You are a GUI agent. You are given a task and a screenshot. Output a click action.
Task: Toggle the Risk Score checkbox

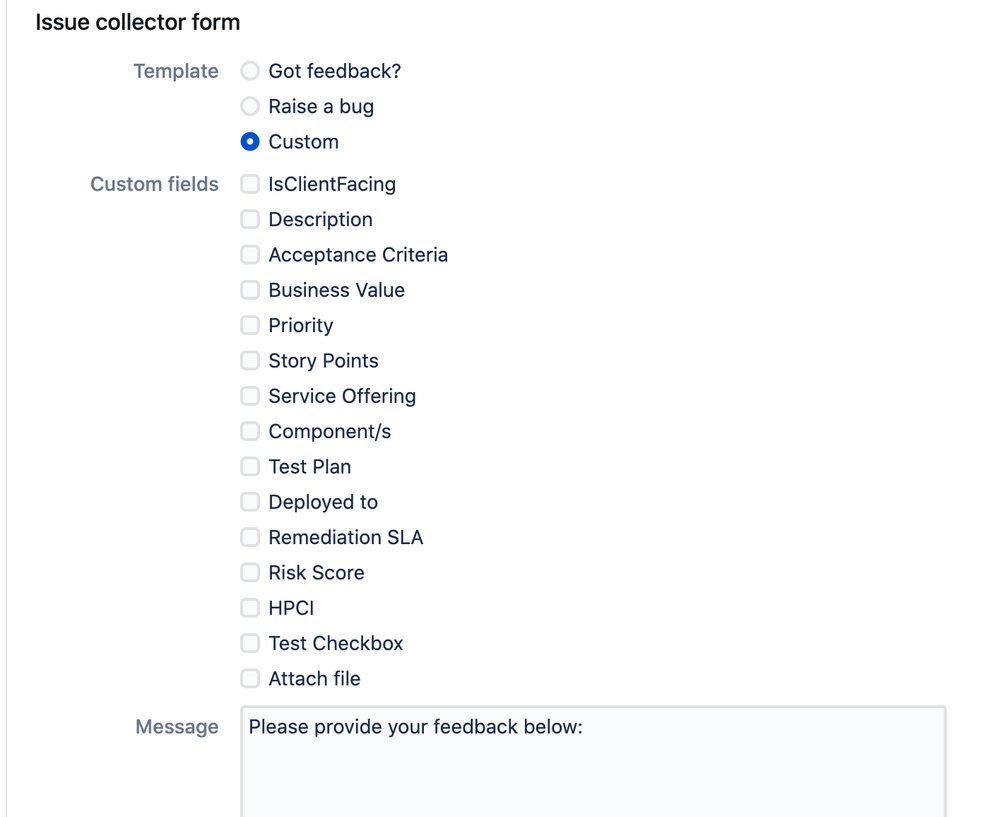(250, 572)
